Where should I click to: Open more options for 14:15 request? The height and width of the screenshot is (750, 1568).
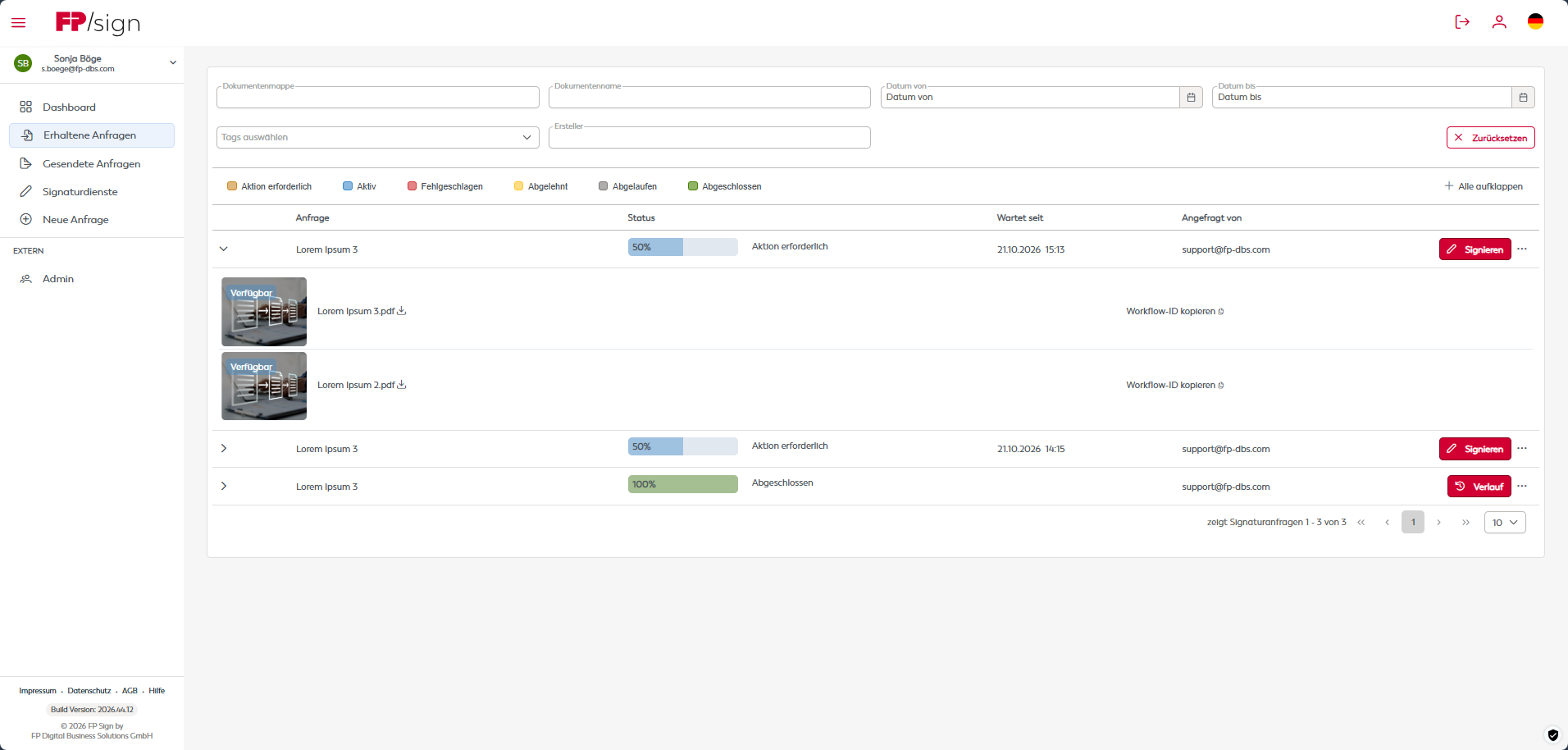click(1522, 448)
